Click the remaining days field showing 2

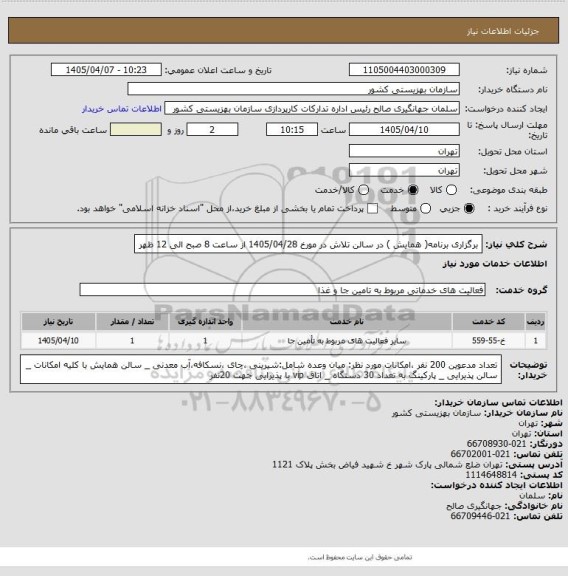pyautogui.click(x=212, y=130)
